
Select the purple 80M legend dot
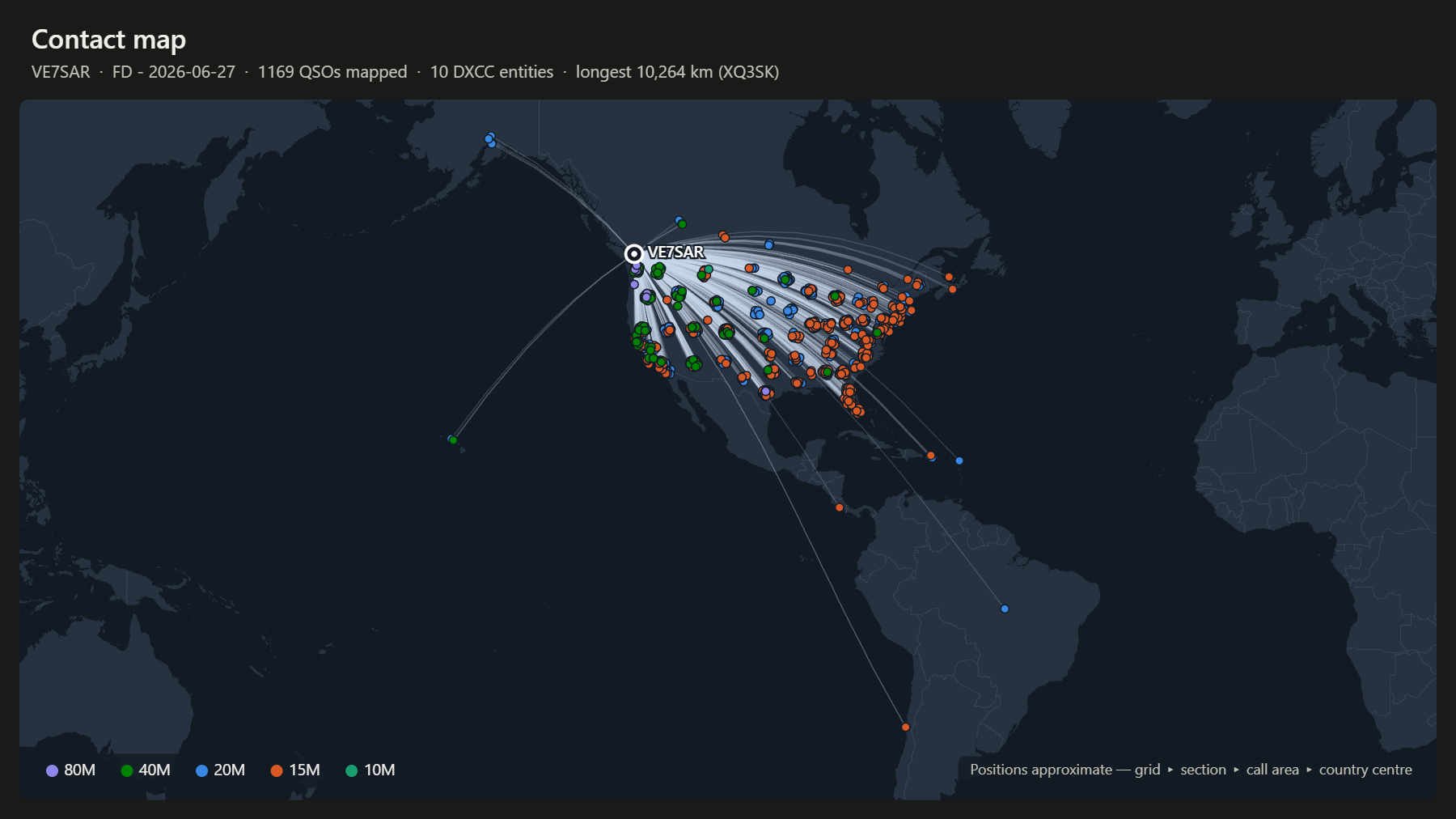pos(52,770)
